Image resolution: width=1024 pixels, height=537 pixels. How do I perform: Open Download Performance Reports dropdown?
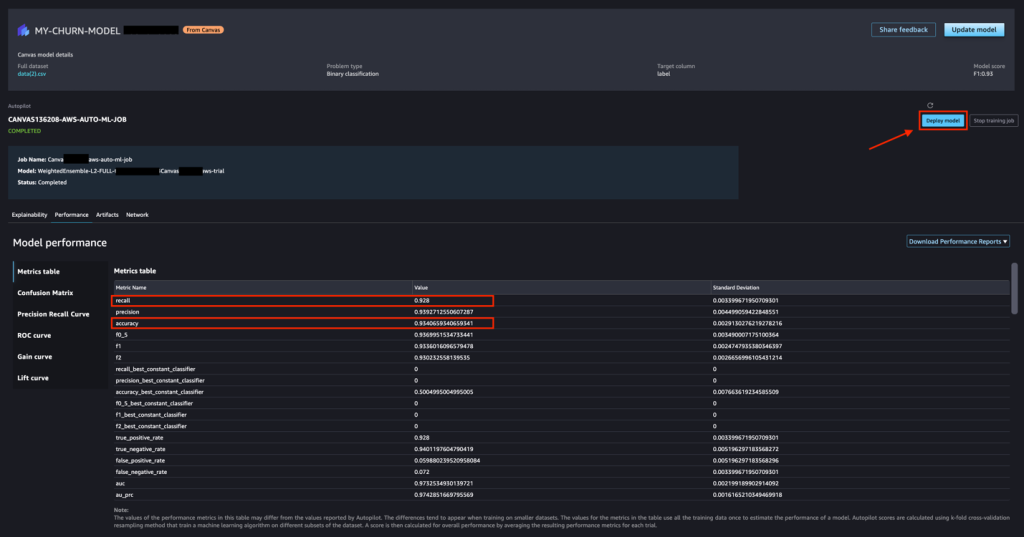point(958,242)
